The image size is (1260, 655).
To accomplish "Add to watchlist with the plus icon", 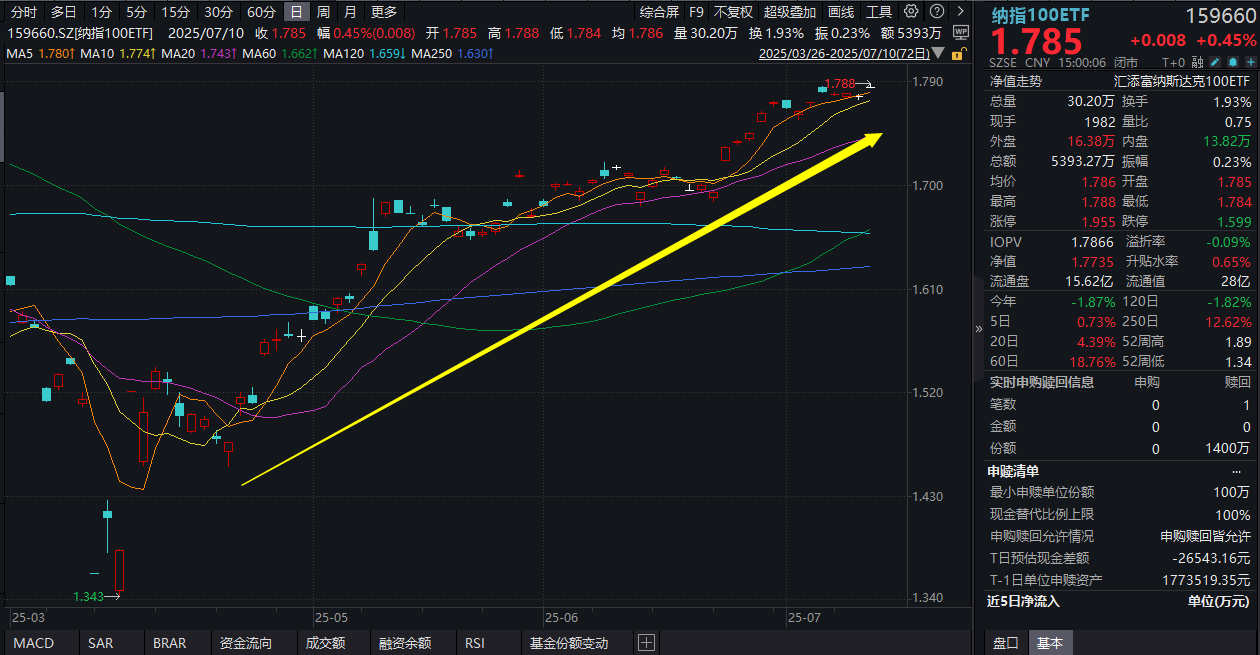I will (1251, 62).
